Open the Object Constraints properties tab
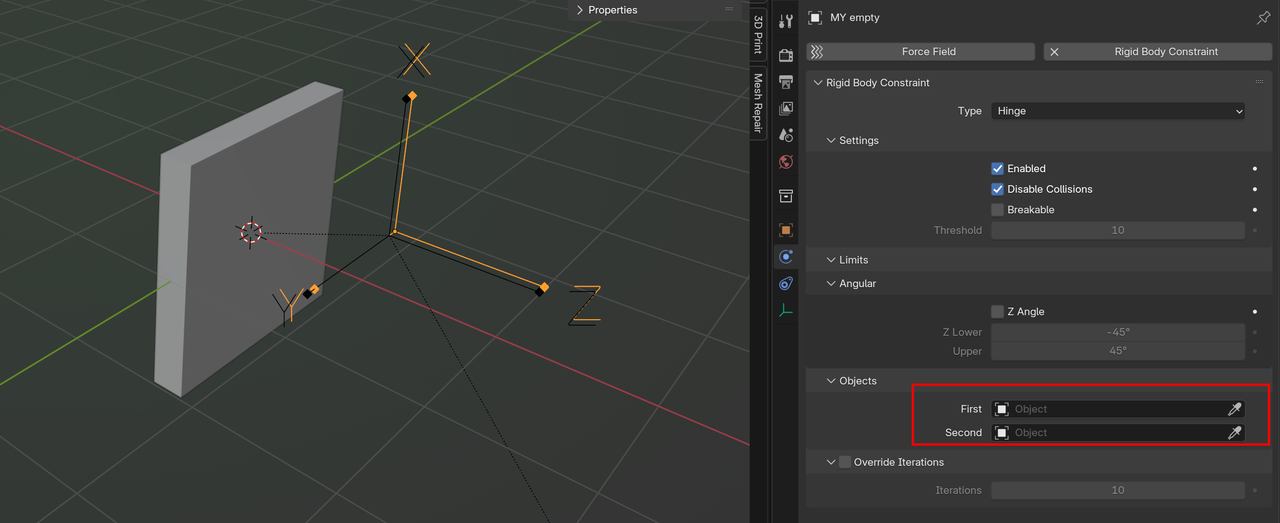Image resolution: width=1280 pixels, height=523 pixels. pyautogui.click(x=786, y=284)
